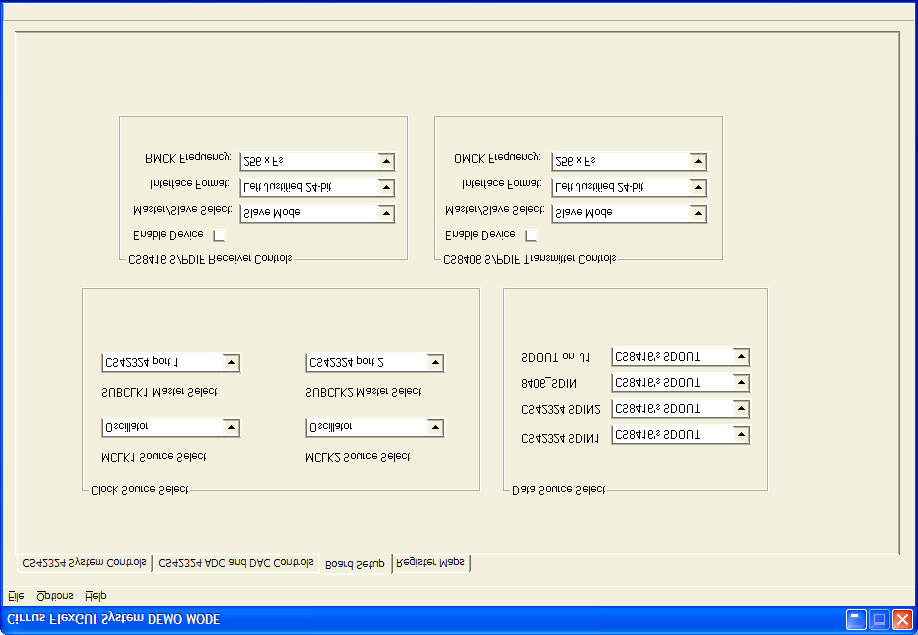Image resolution: width=918 pixels, height=635 pixels.
Task: Open the Options menu
Action: tap(53, 595)
